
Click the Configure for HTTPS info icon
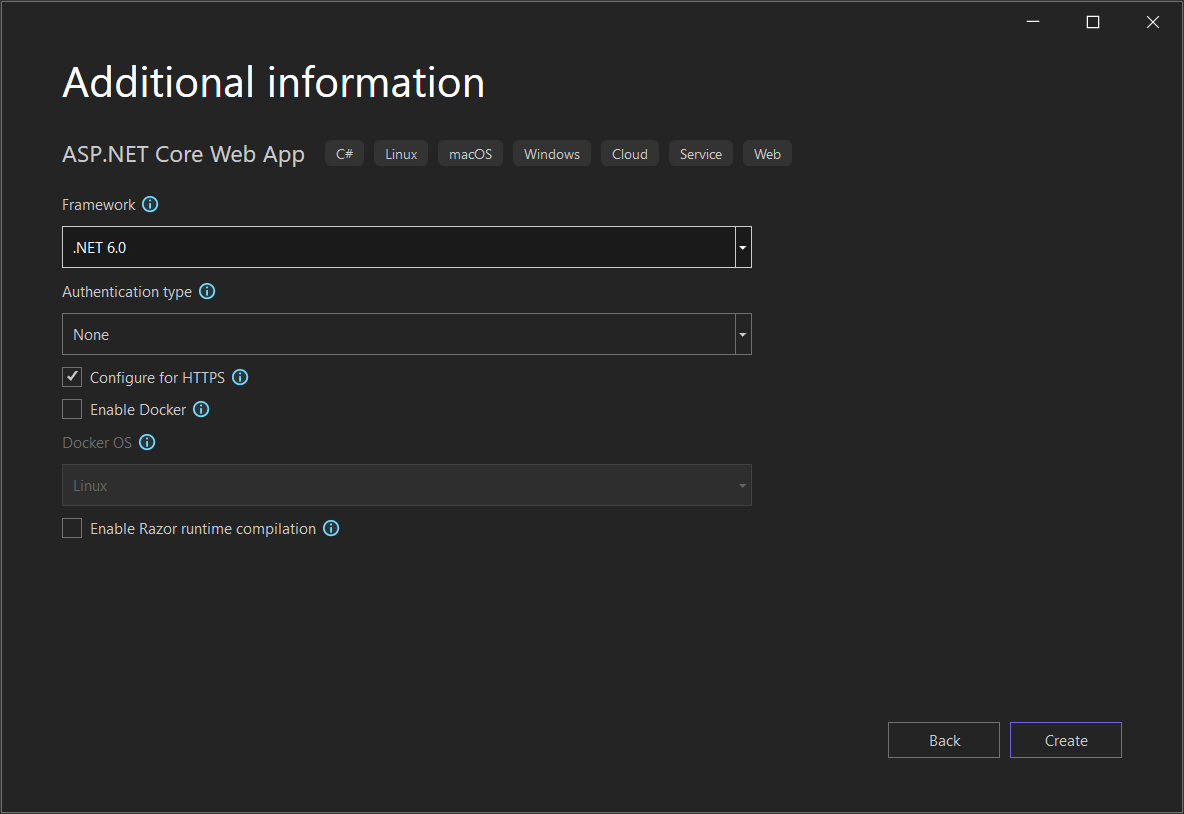coord(240,378)
